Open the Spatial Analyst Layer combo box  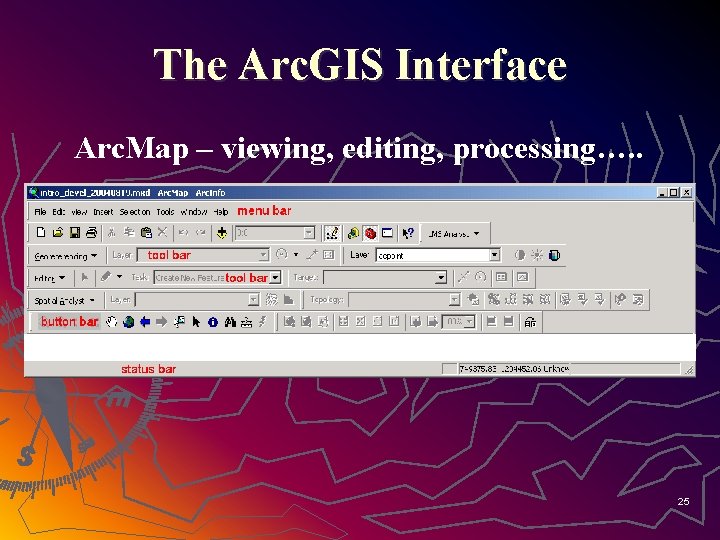point(197,300)
